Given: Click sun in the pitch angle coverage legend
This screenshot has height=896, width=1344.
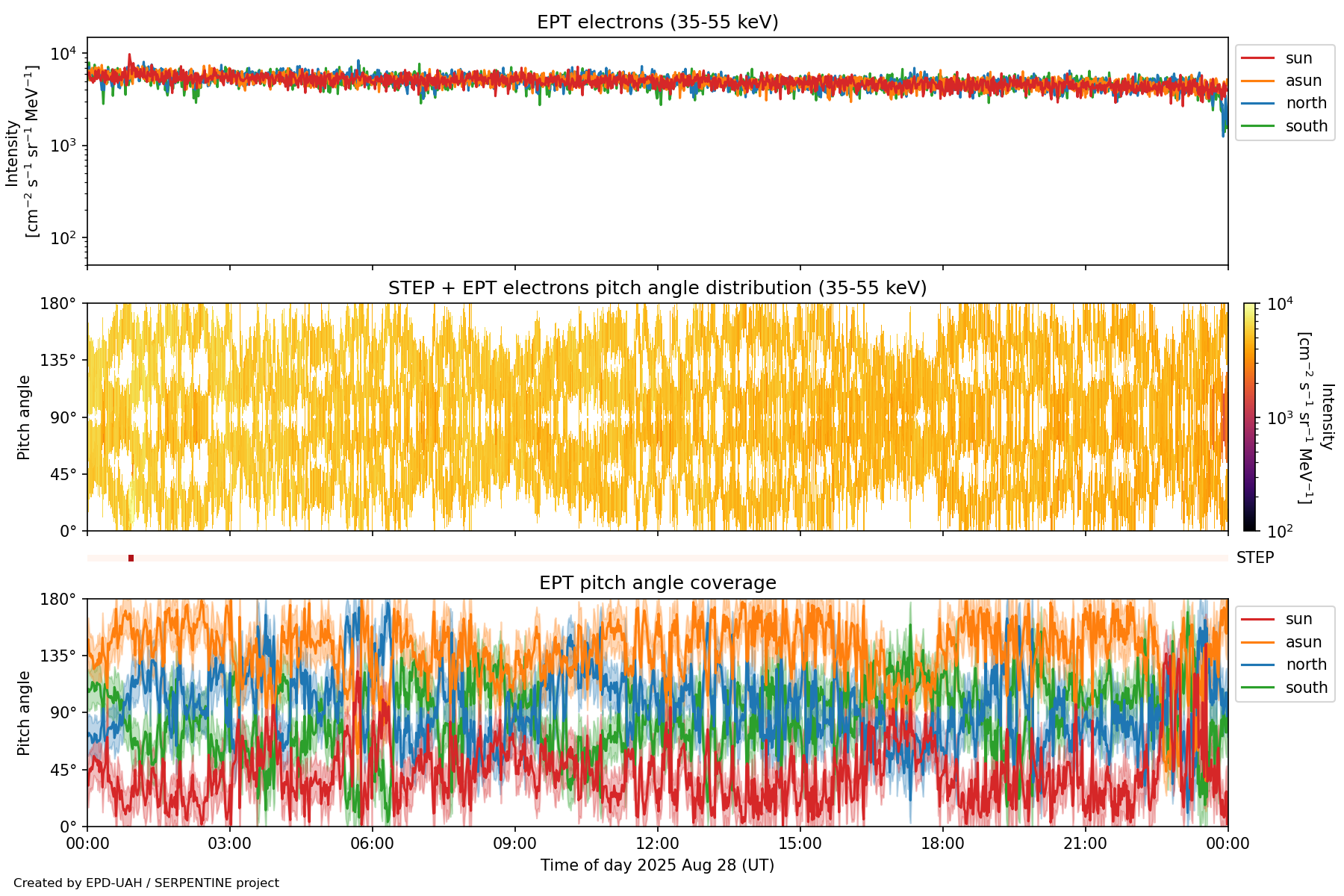Looking at the screenshot, I should [1298, 619].
